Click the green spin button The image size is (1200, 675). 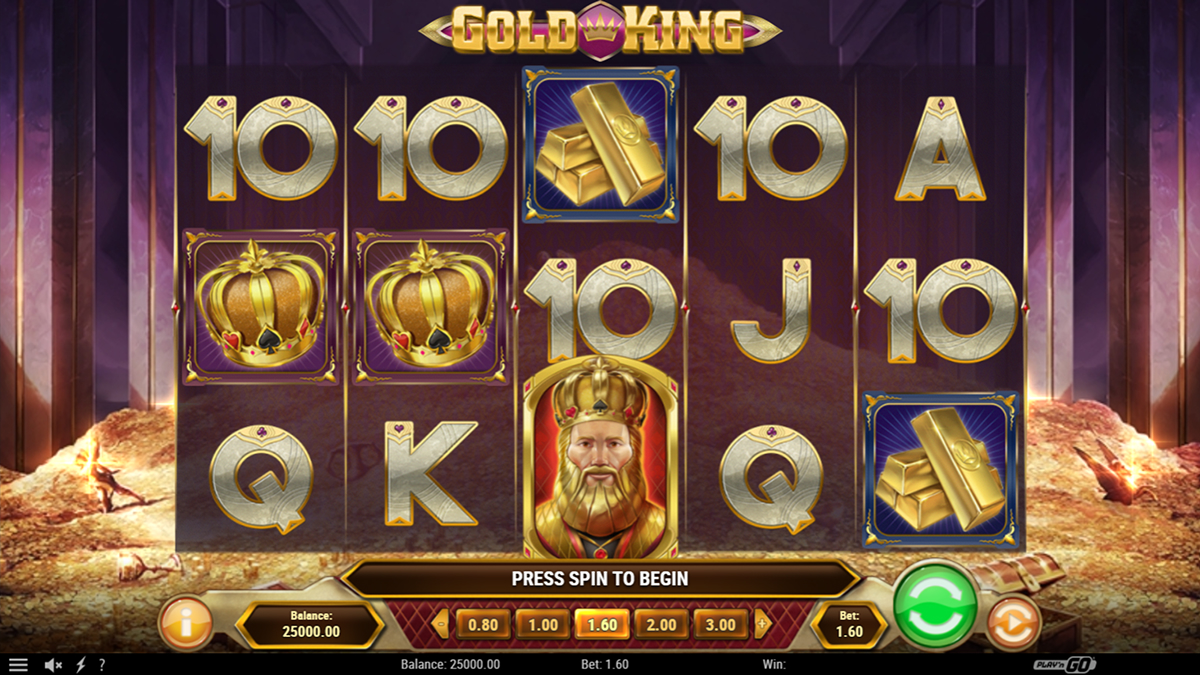pyautogui.click(x=935, y=606)
